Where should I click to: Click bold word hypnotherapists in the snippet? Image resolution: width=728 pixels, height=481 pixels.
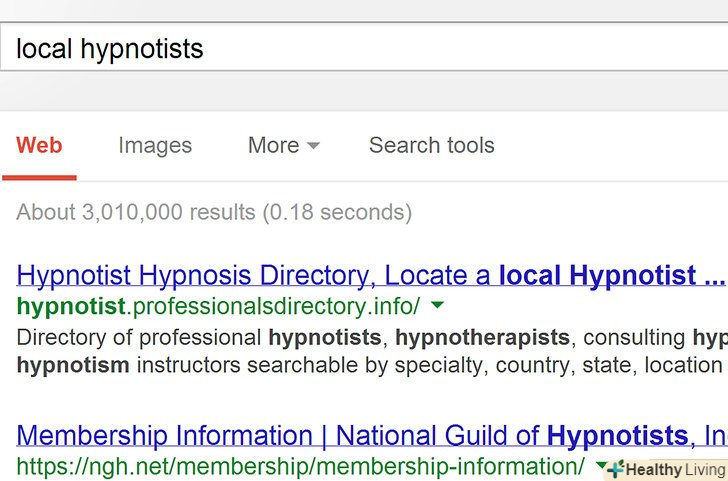click(482, 337)
